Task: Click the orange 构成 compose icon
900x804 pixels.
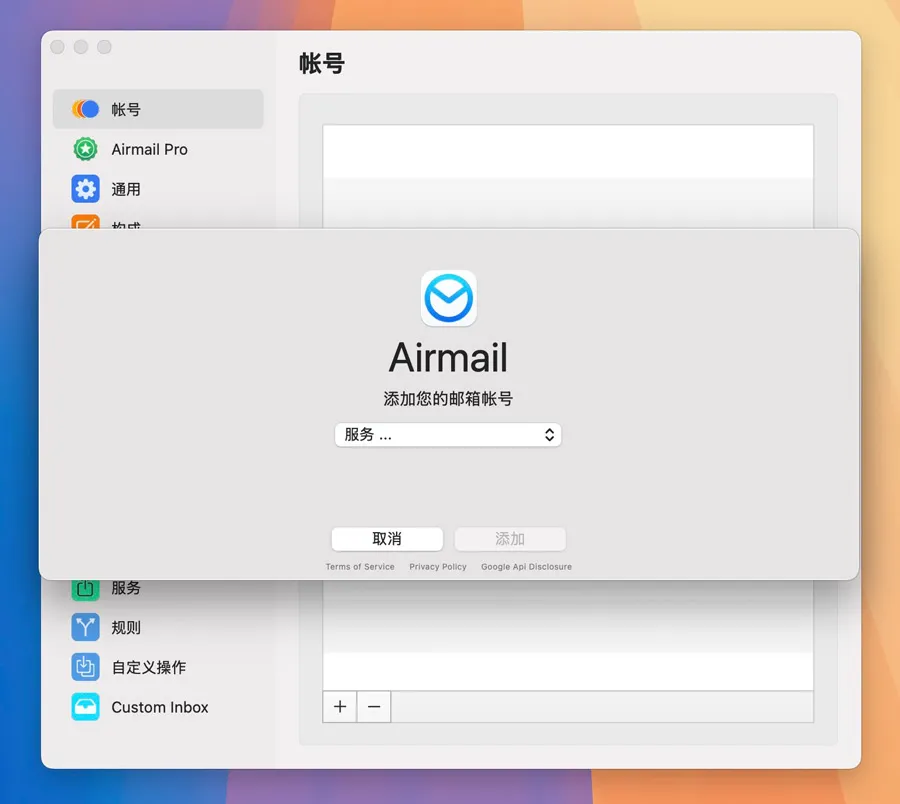Action: [x=86, y=223]
